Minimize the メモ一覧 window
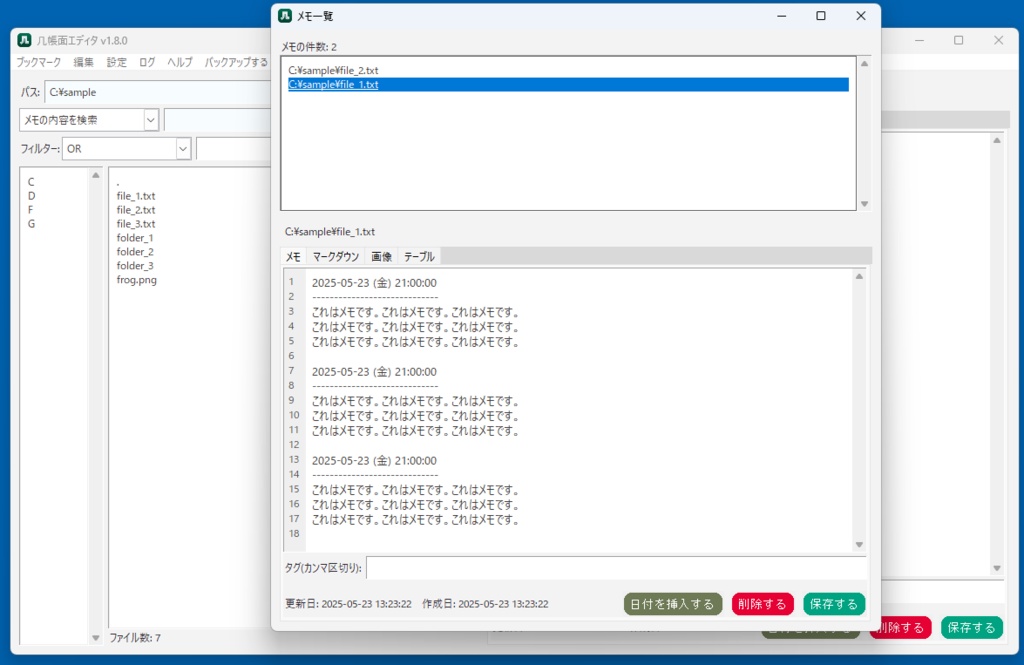The height and width of the screenshot is (665, 1024). (782, 16)
